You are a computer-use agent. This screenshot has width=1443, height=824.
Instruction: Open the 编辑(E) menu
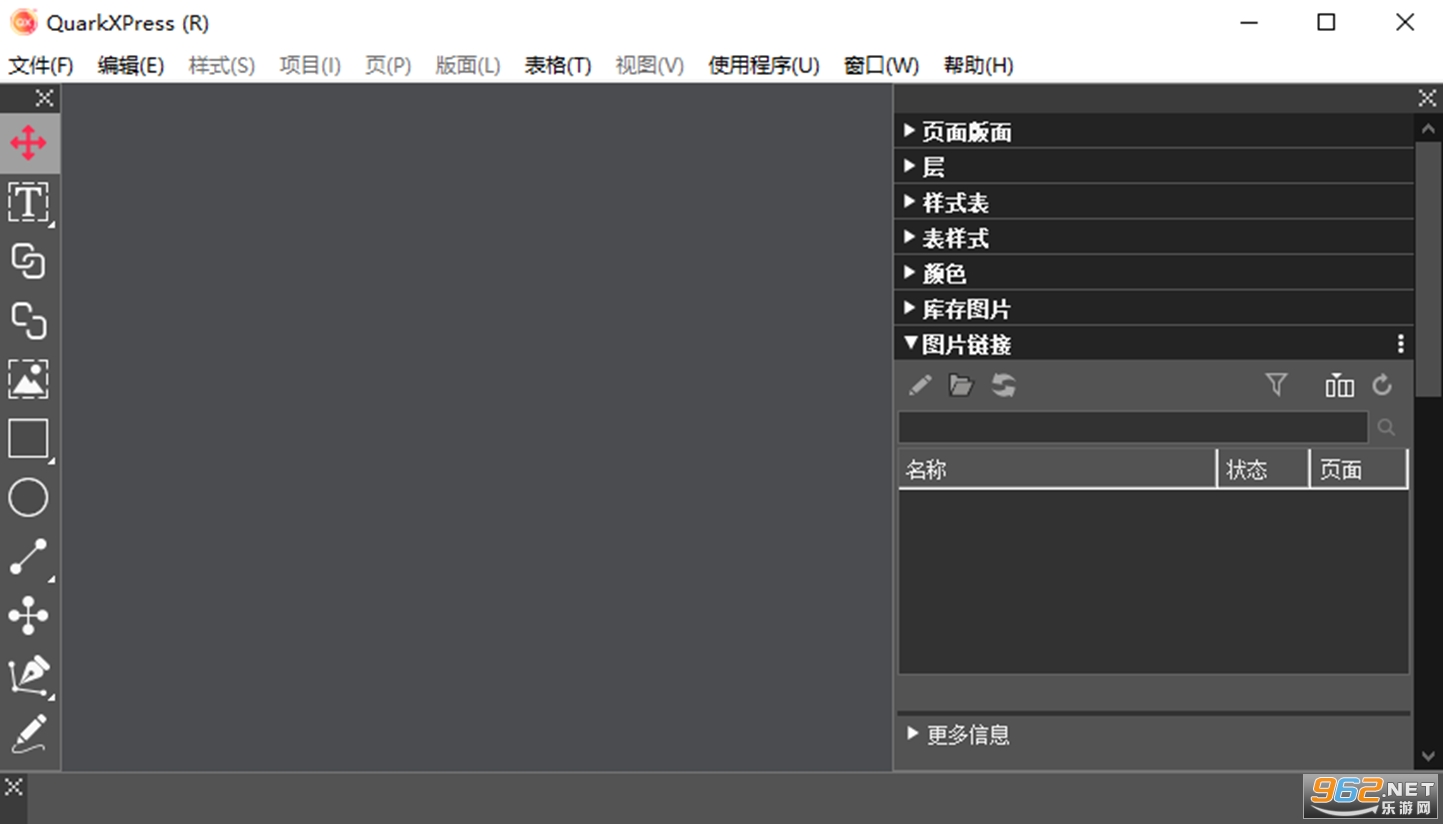click(131, 66)
